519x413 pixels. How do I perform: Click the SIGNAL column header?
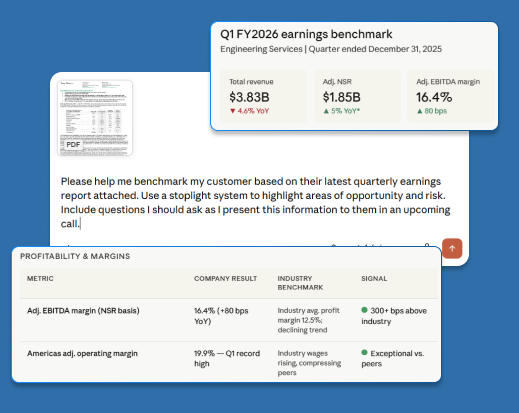(374, 279)
